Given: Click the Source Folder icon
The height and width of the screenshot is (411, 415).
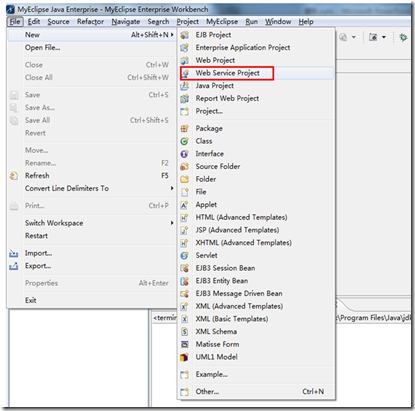Looking at the screenshot, I should click(184, 167).
